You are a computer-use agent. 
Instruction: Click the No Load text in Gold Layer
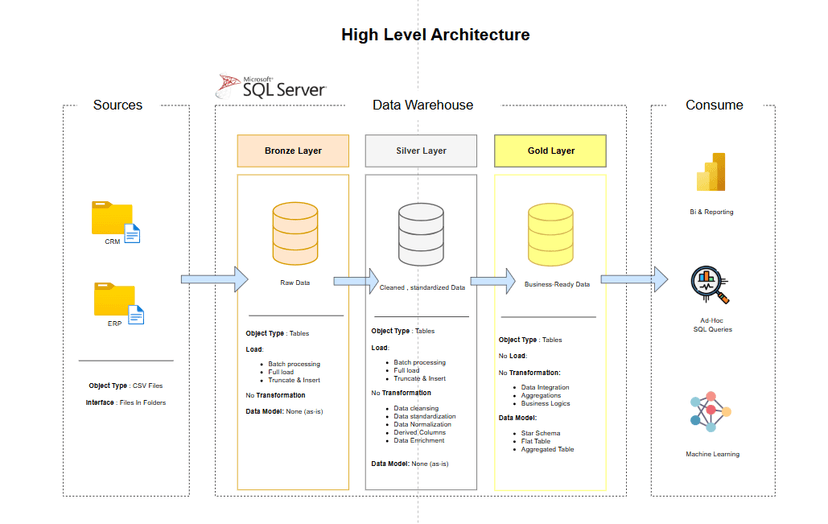513,356
